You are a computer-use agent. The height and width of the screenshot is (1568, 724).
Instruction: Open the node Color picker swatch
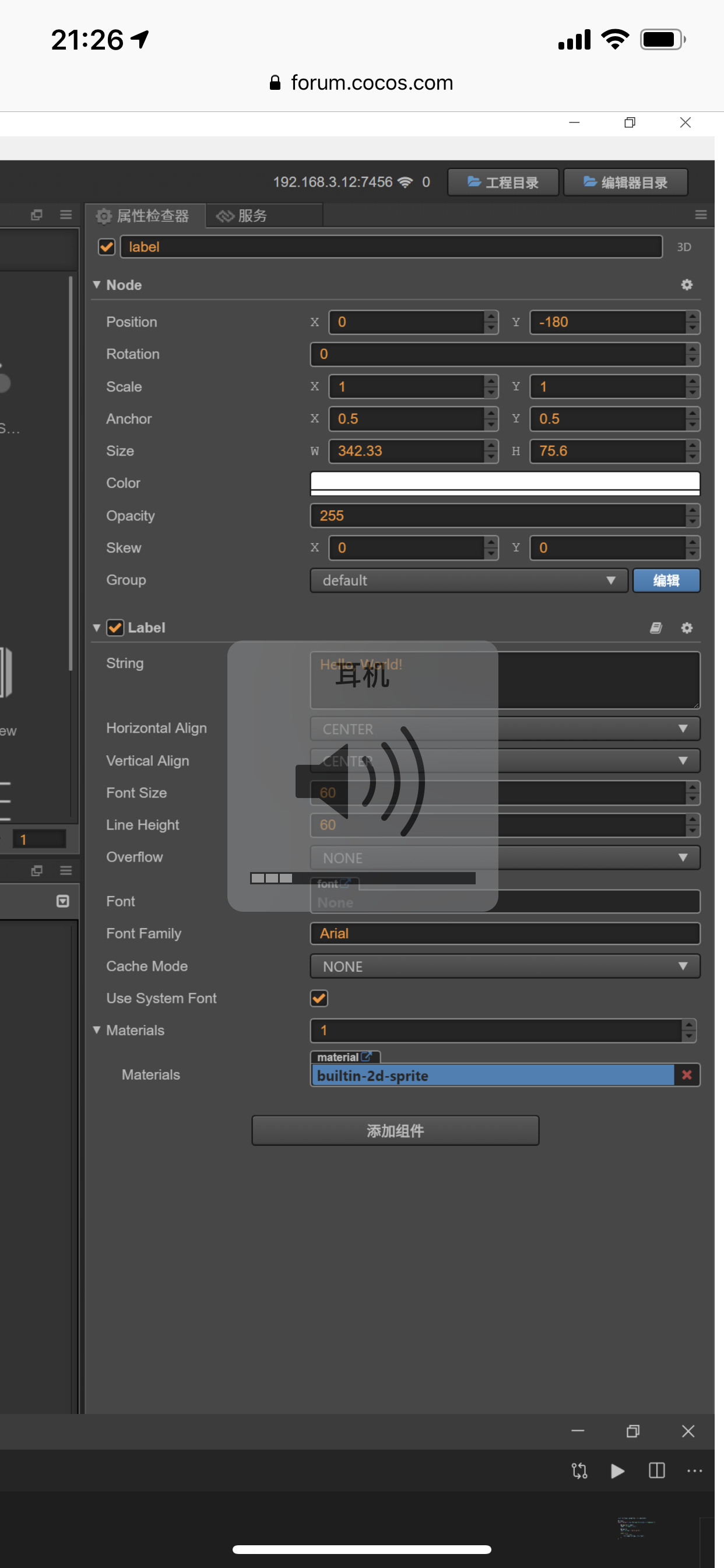coord(505,484)
